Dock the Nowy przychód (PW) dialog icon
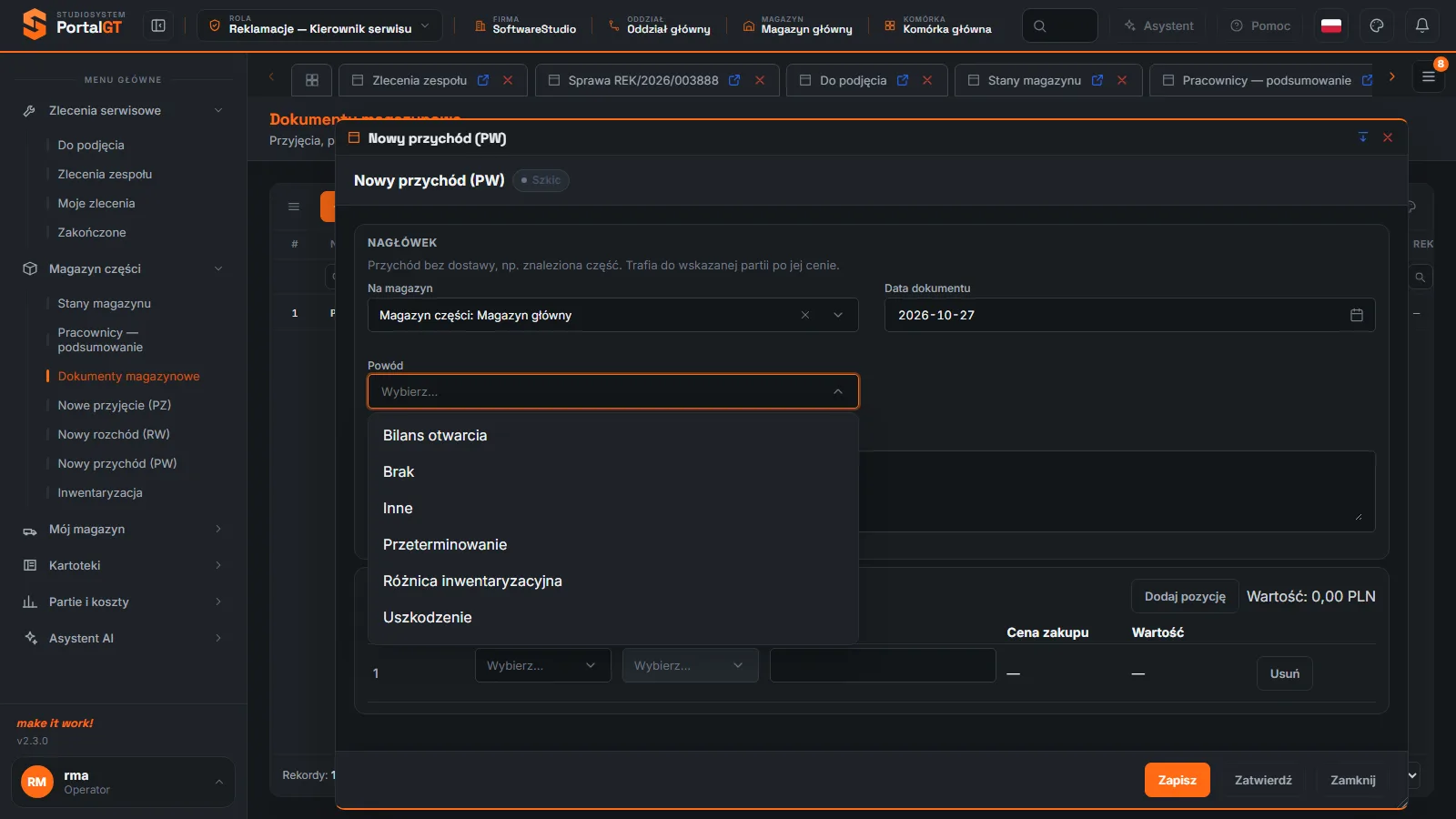 pyautogui.click(x=1363, y=137)
